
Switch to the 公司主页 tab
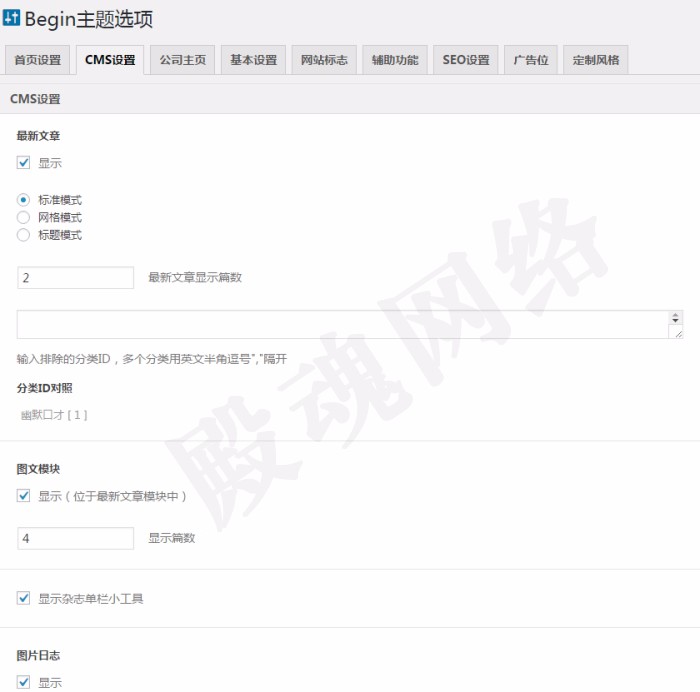tap(183, 60)
